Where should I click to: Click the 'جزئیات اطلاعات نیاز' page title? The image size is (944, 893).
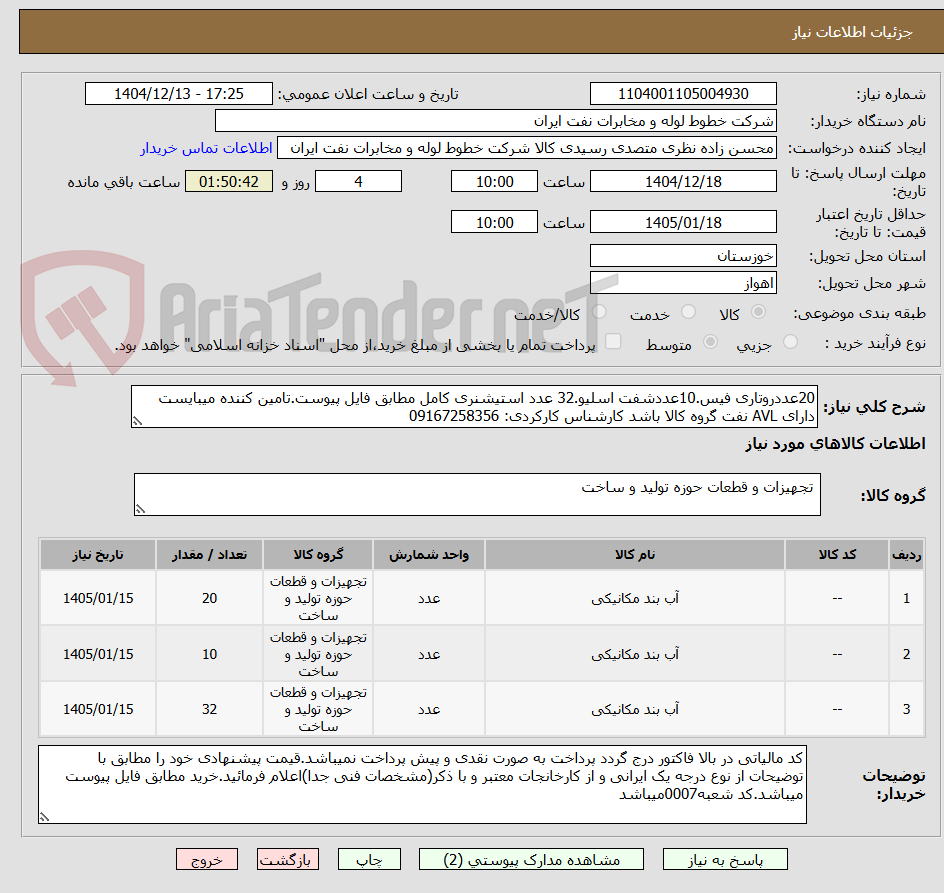(852, 32)
